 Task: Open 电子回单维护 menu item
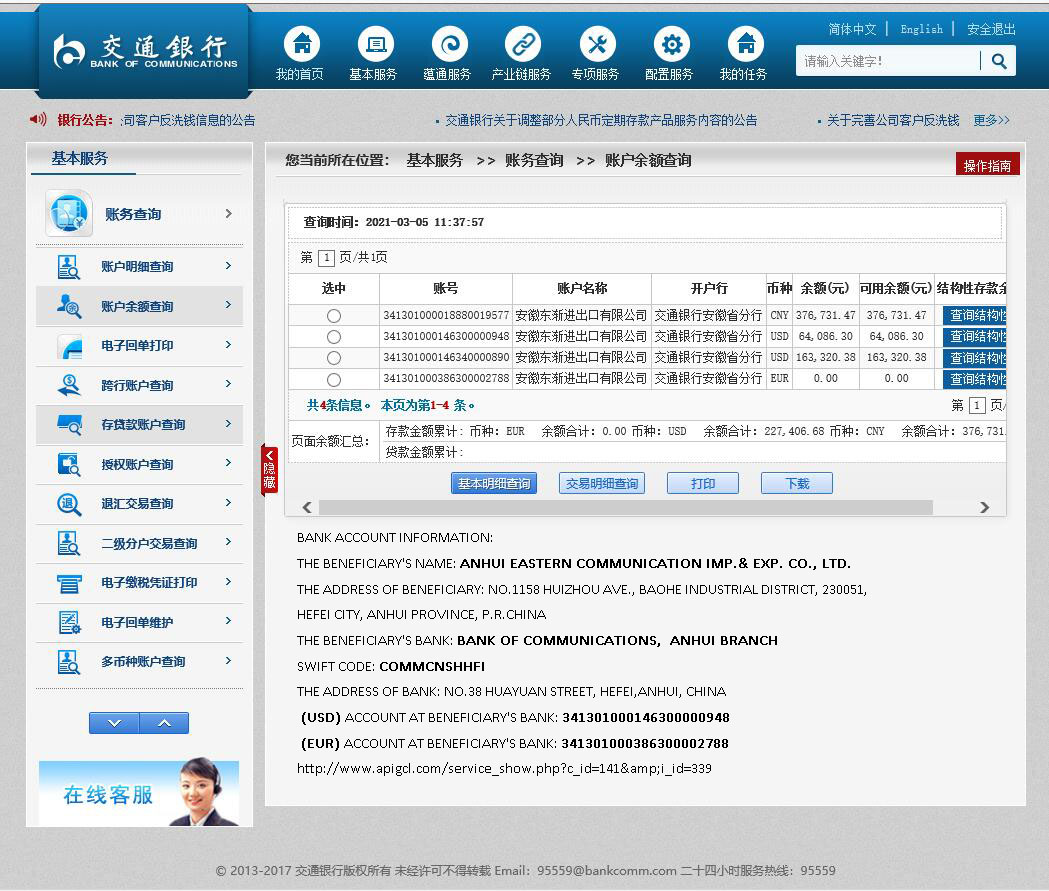click(x=137, y=622)
